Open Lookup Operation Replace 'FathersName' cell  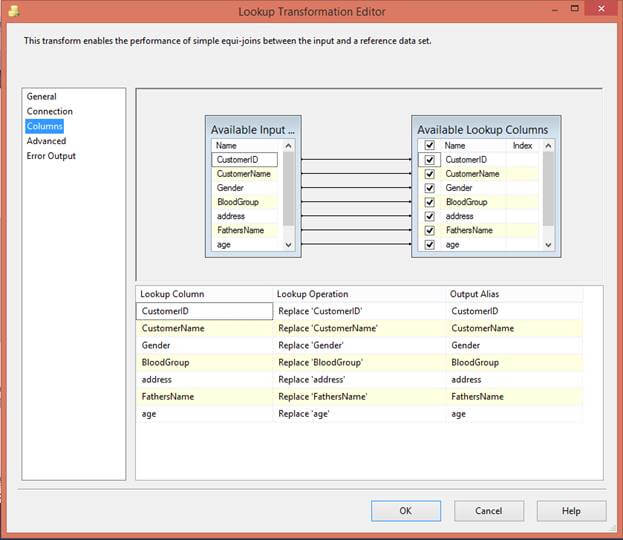pyautogui.click(x=360, y=397)
